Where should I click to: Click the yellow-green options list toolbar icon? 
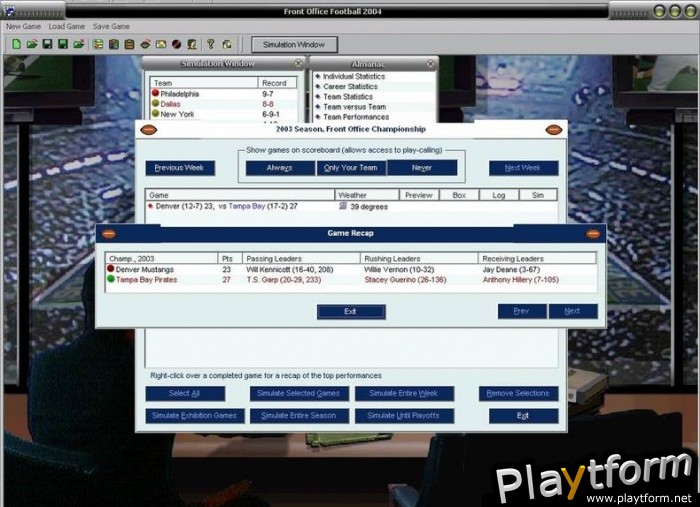pos(98,44)
